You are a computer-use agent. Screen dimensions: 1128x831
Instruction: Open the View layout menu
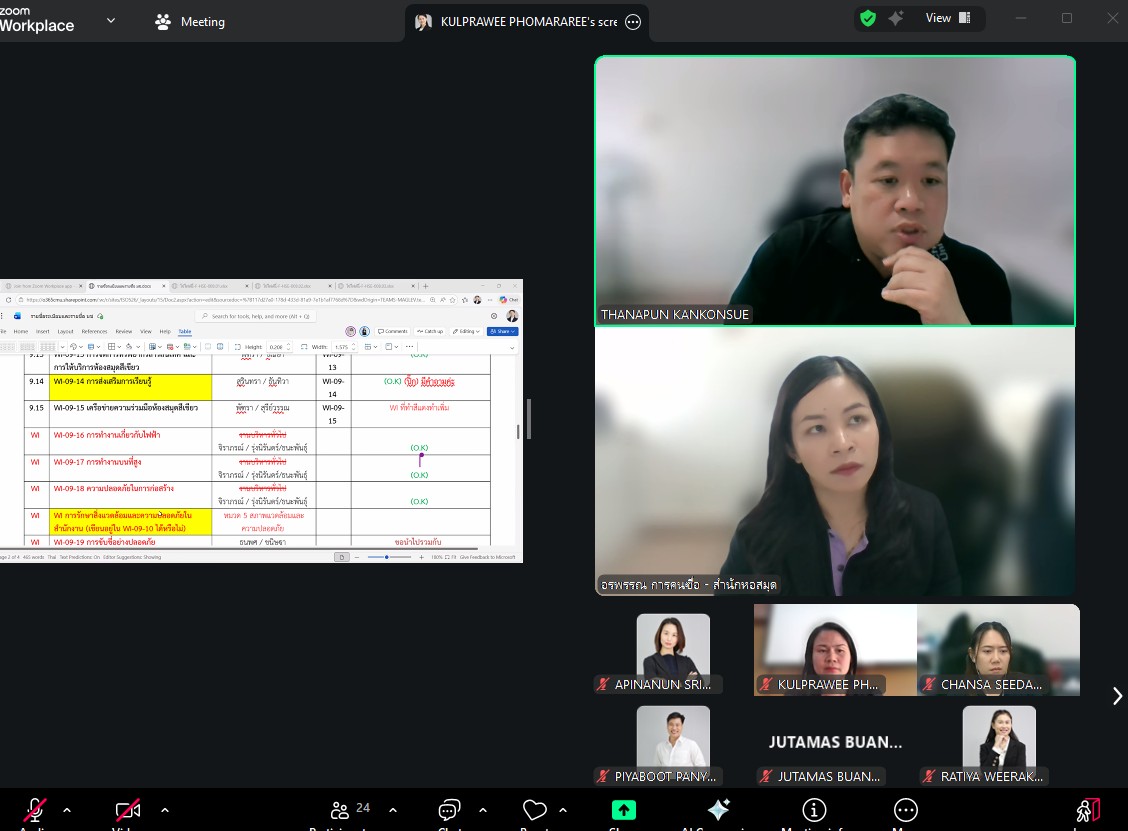pyautogui.click(x=947, y=18)
